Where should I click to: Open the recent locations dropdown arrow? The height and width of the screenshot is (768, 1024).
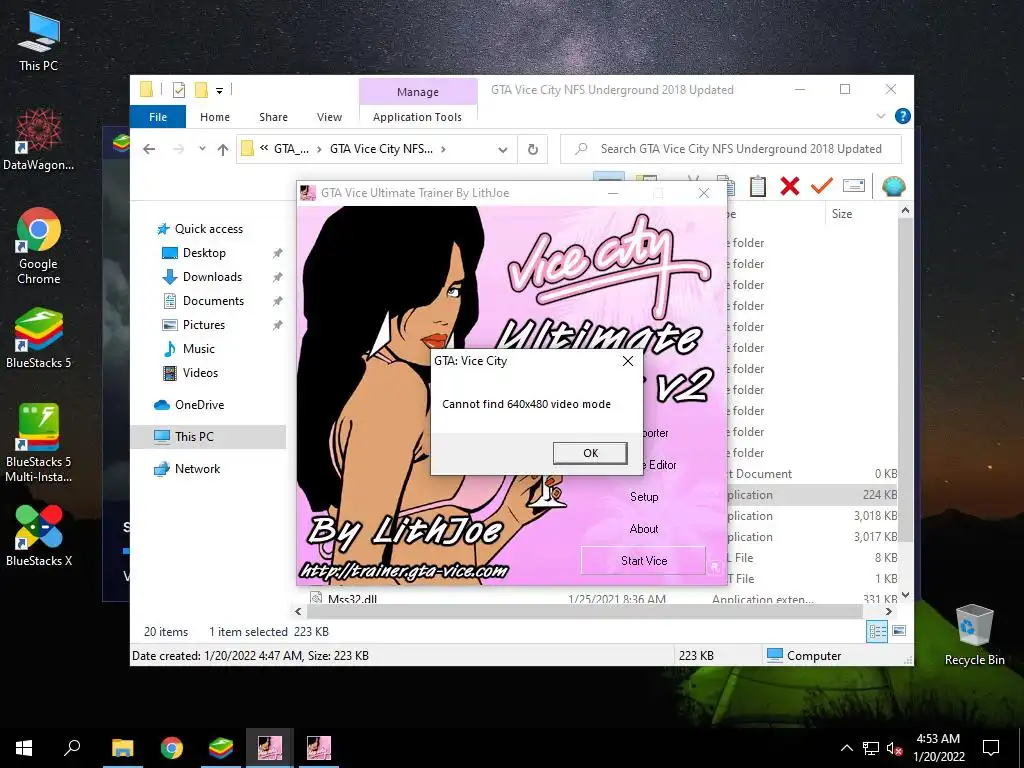(202, 149)
